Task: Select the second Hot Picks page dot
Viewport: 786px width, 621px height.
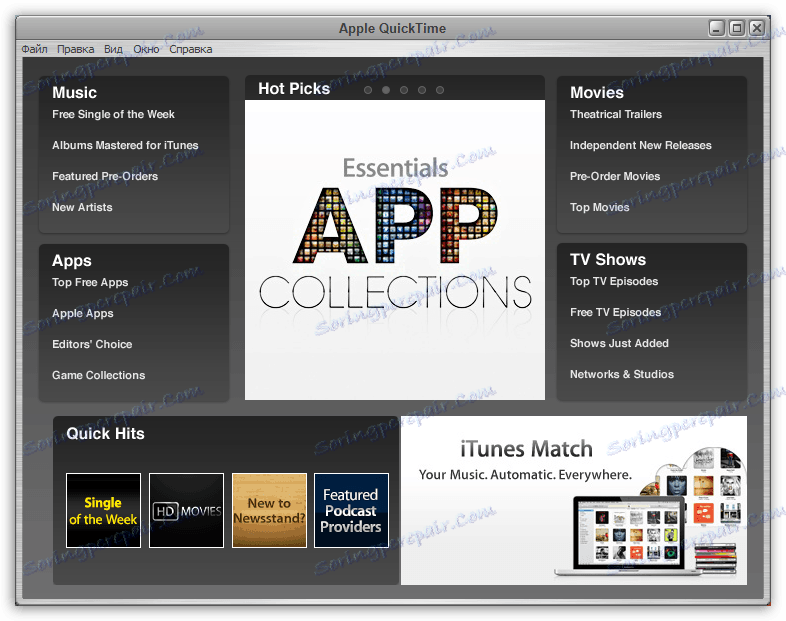Action: (386, 90)
